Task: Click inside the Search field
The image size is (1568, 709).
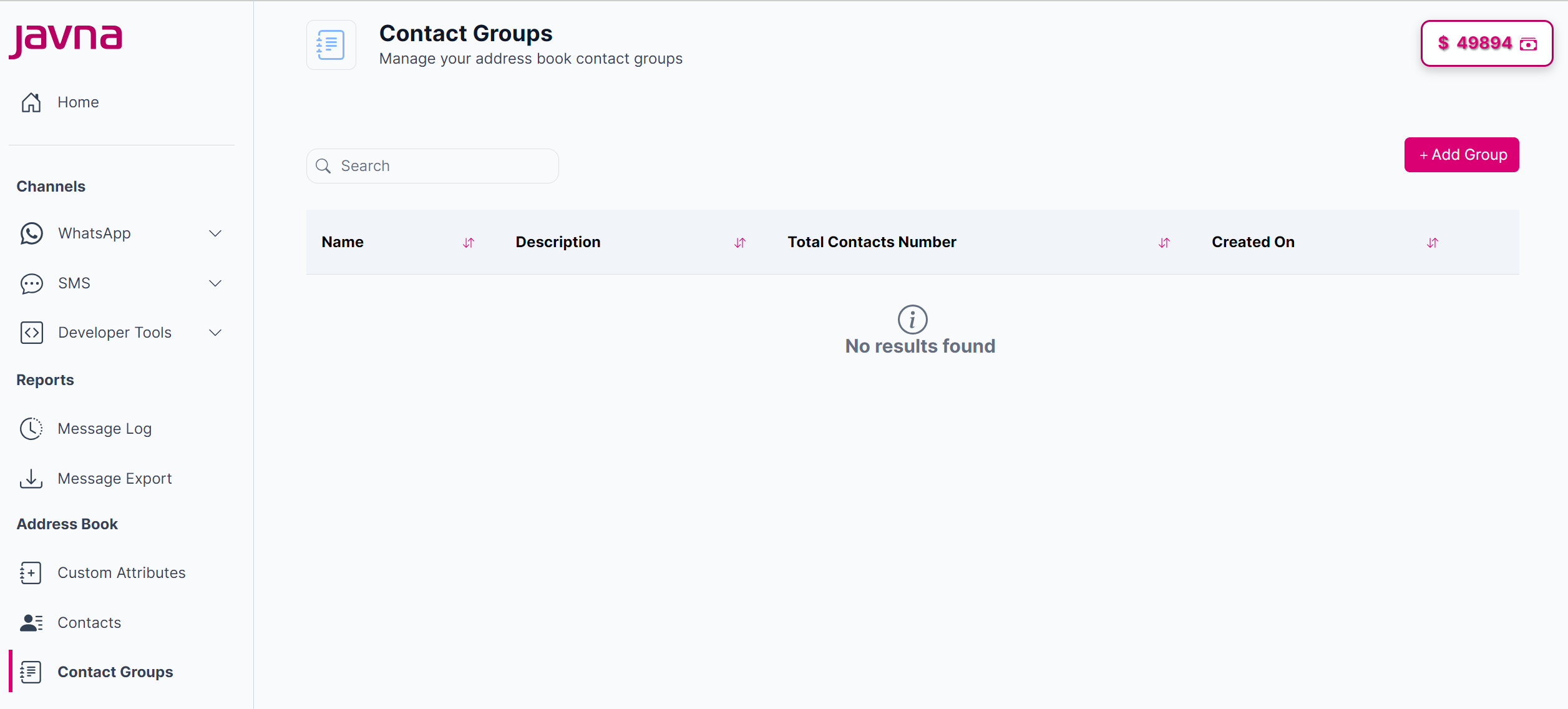Action: (432, 165)
